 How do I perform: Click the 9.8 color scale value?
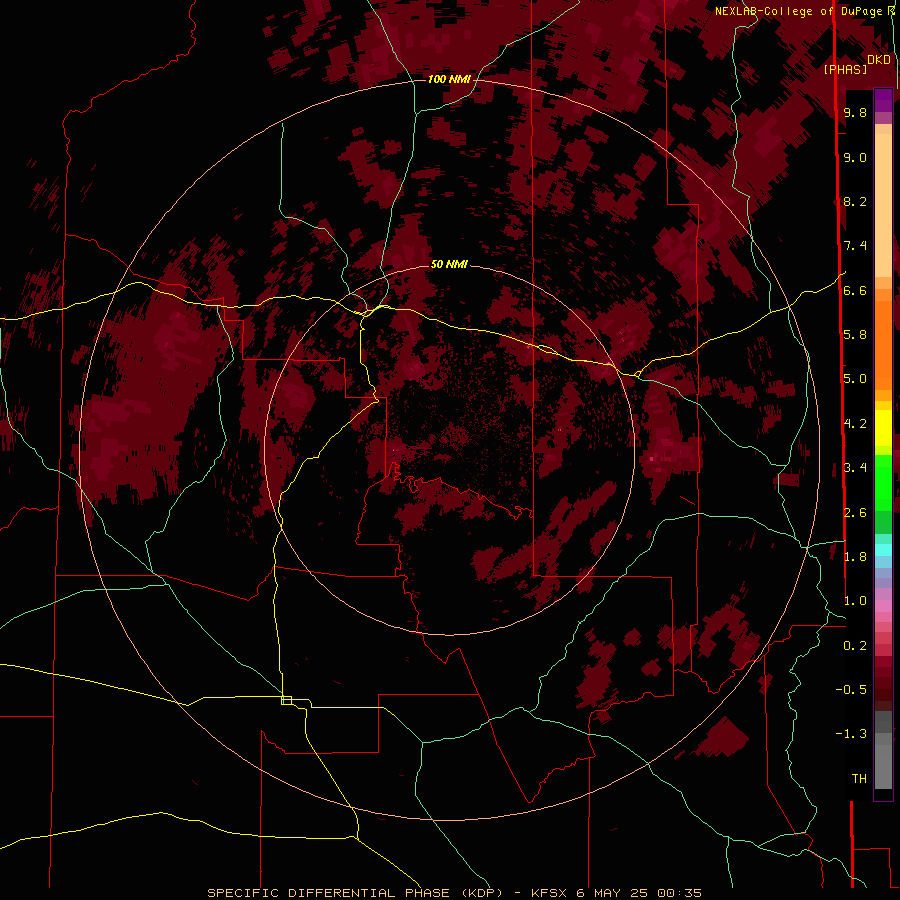(x=855, y=112)
